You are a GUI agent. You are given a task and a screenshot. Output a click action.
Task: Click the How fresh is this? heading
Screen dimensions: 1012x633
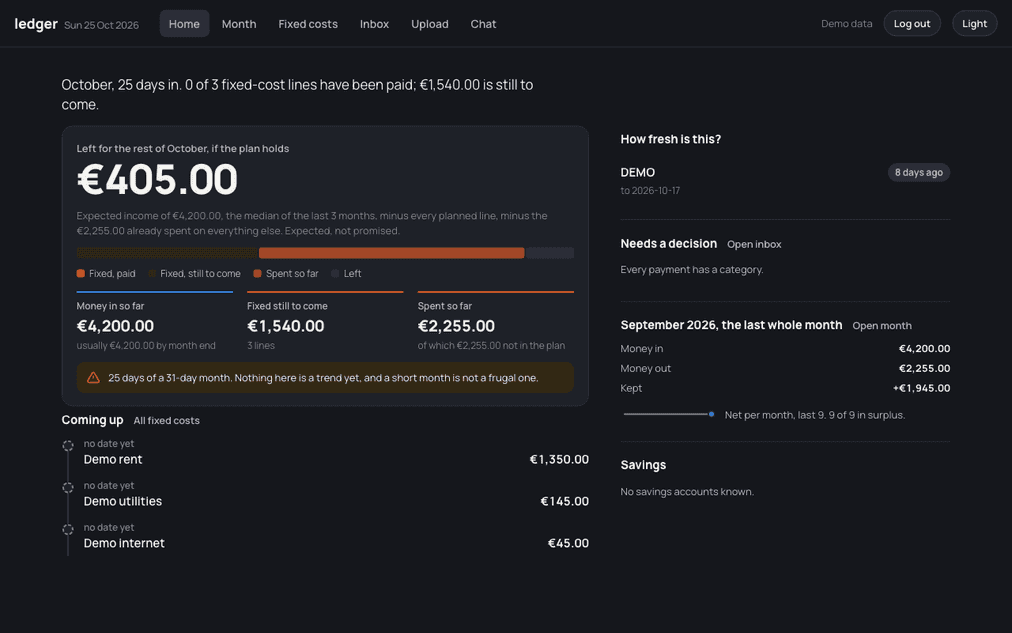(671, 139)
